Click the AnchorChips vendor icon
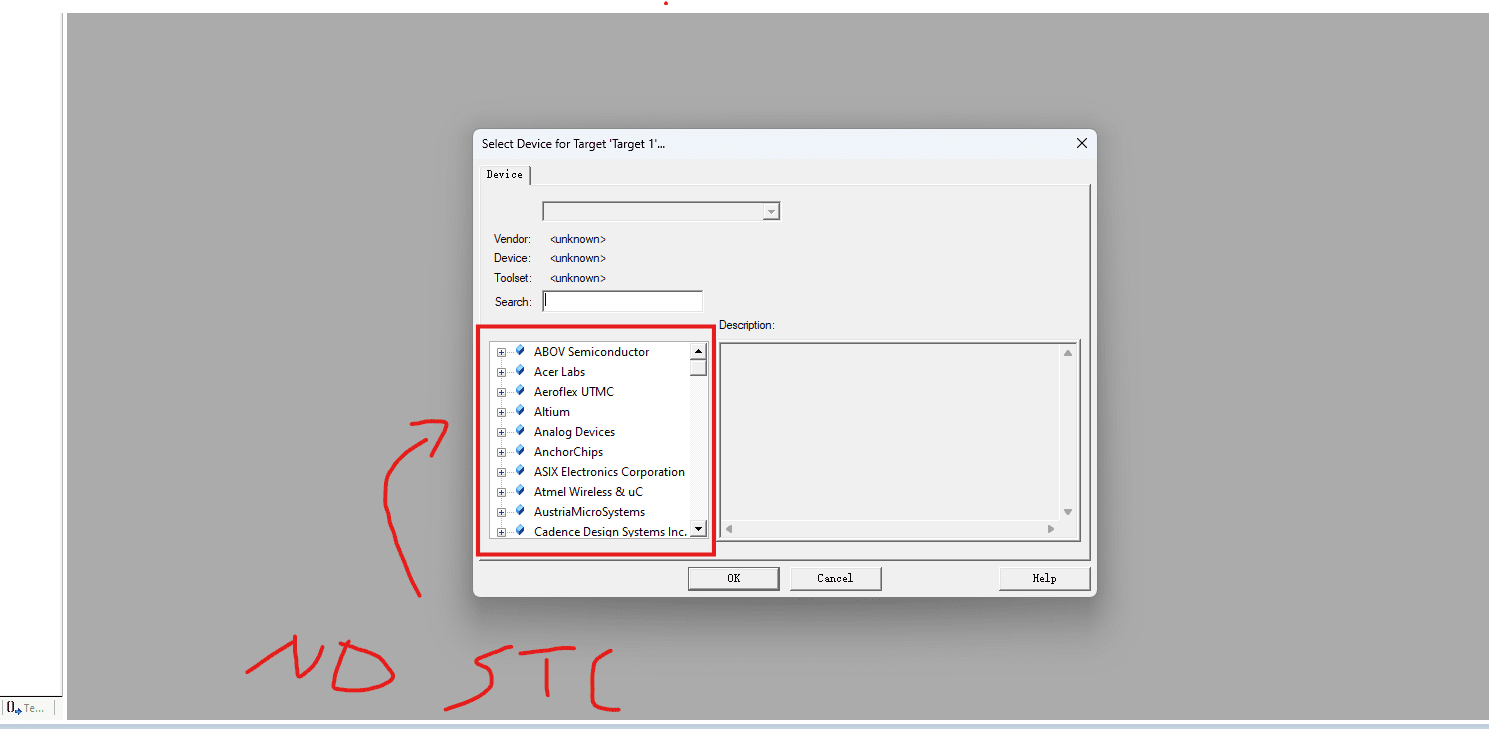 click(x=520, y=451)
